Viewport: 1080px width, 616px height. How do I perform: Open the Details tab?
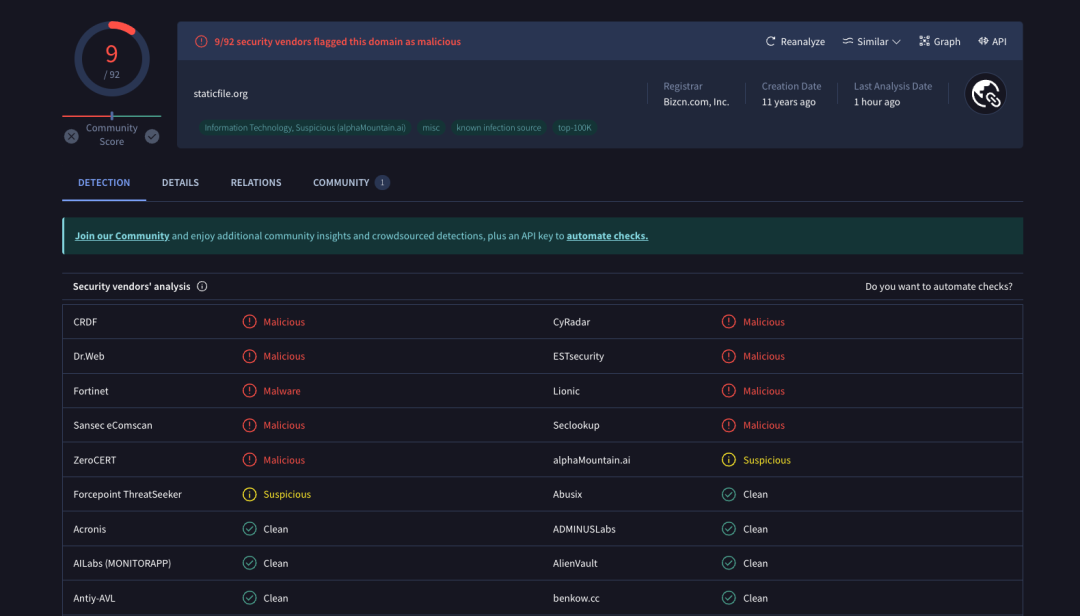click(x=180, y=183)
